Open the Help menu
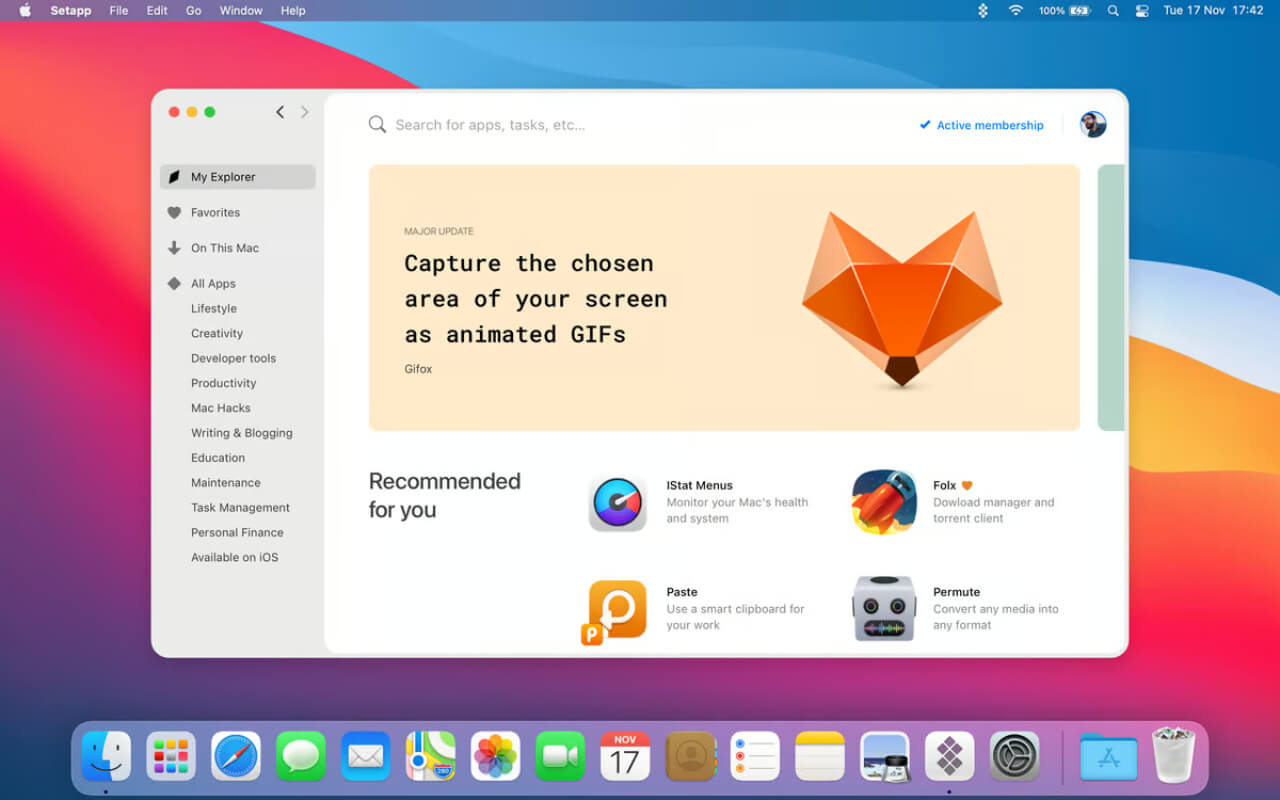 point(293,10)
